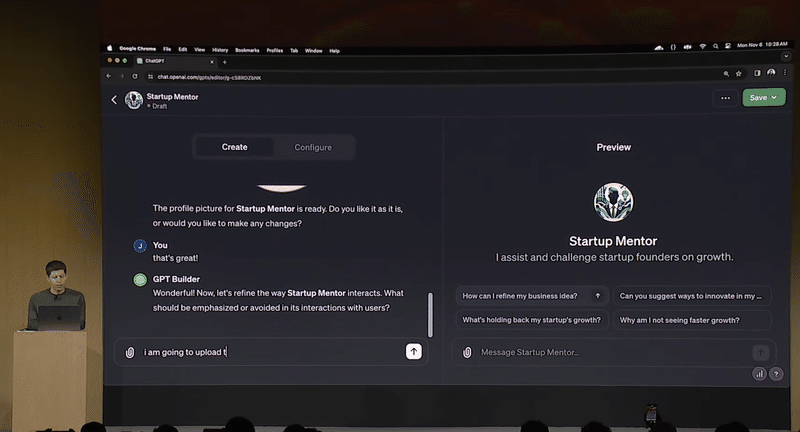Click the Preview send arrow button
The height and width of the screenshot is (432, 800).
point(760,352)
